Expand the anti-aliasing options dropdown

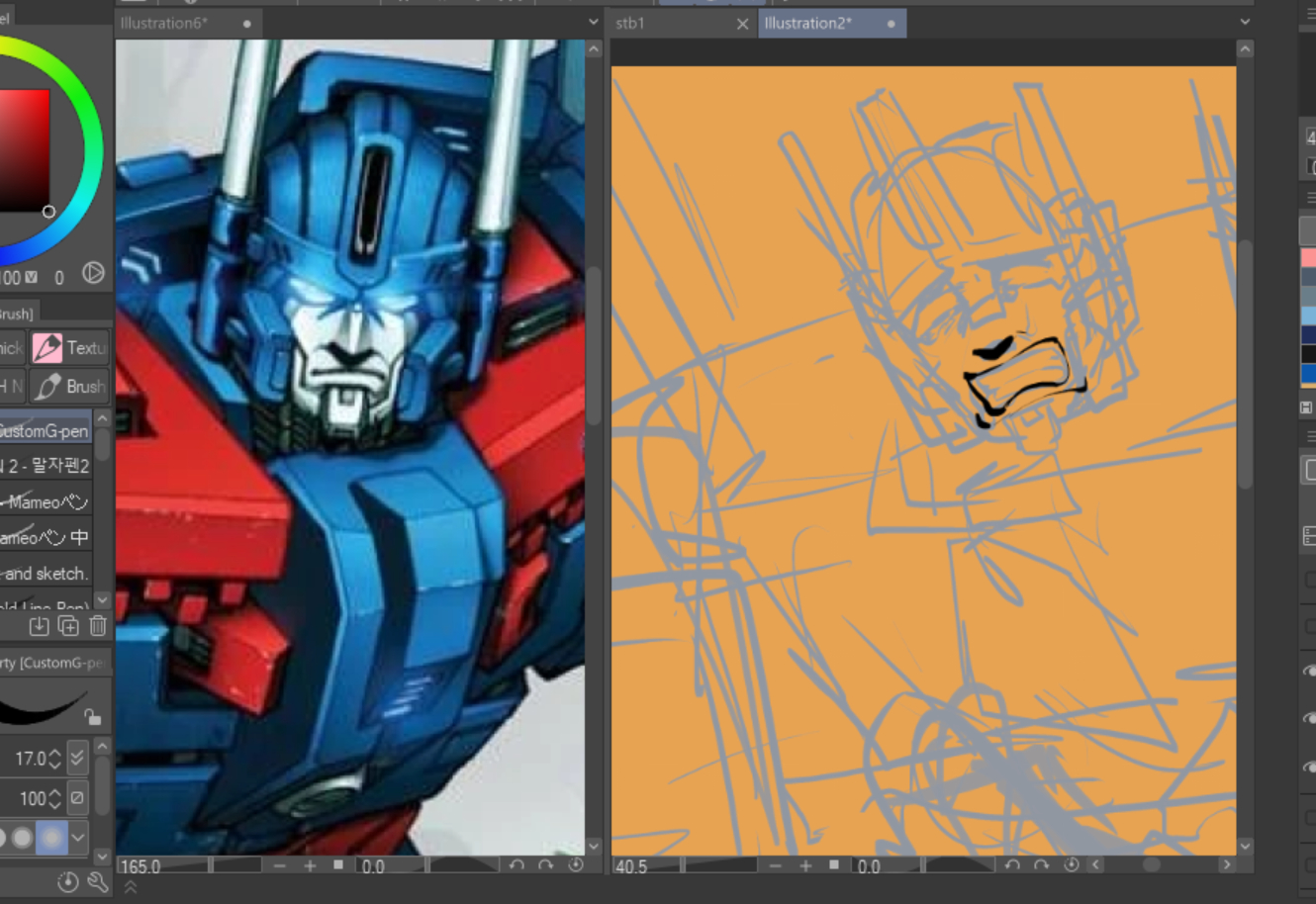click(x=78, y=838)
